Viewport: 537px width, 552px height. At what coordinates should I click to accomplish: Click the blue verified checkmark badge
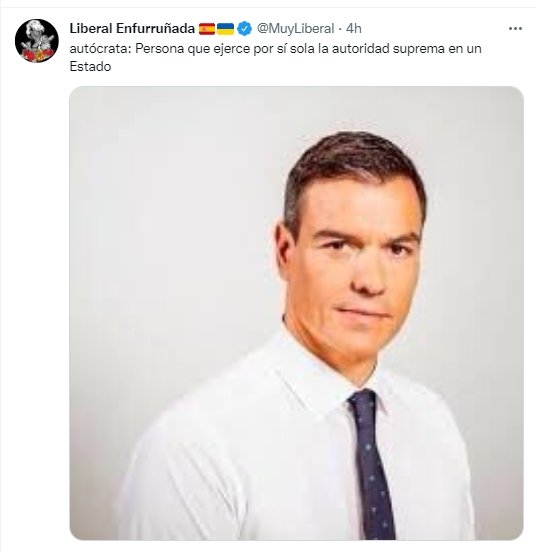(x=244, y=29)
